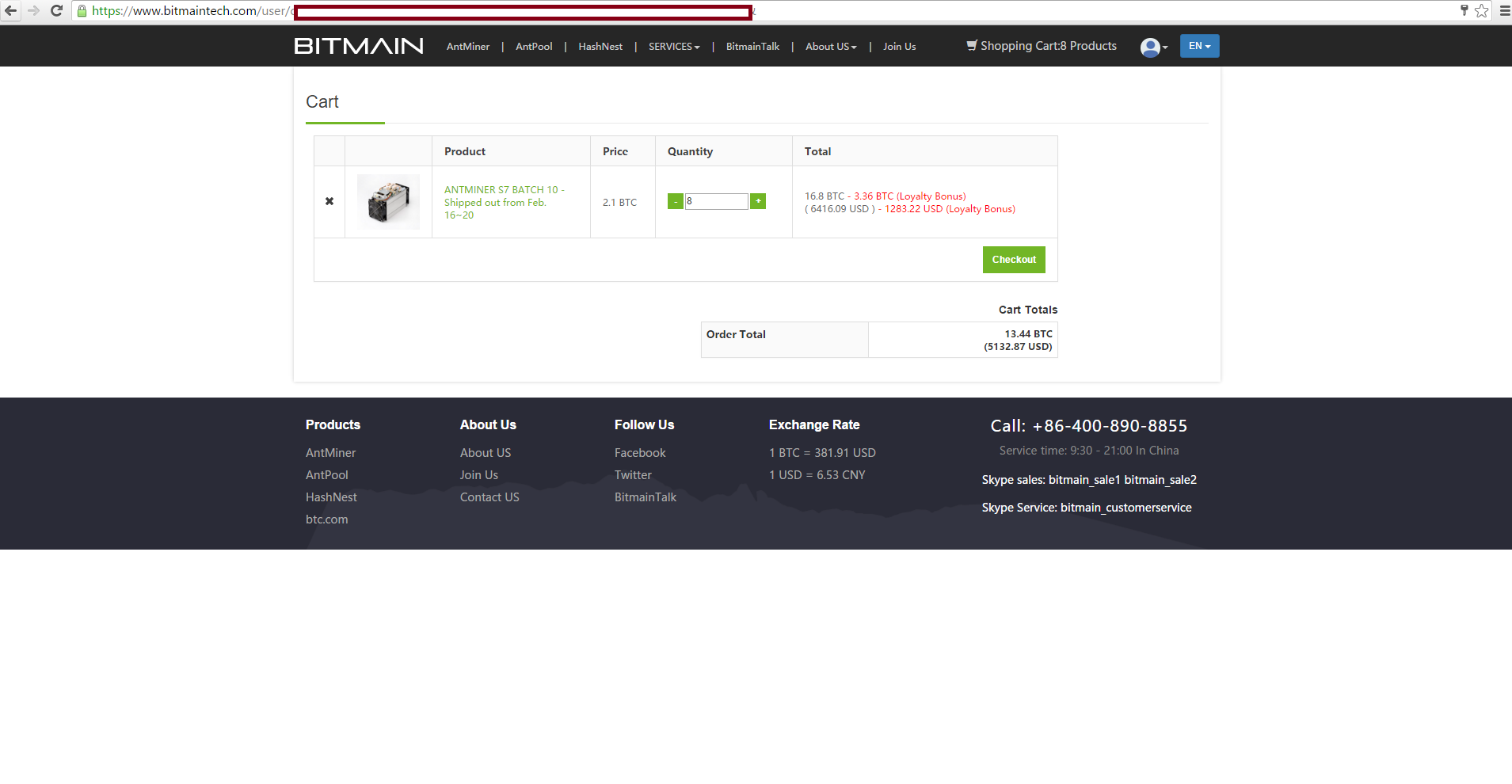Go back with the browser back arrow
This screenshot has height=784, width=1512.
[11, 11]
